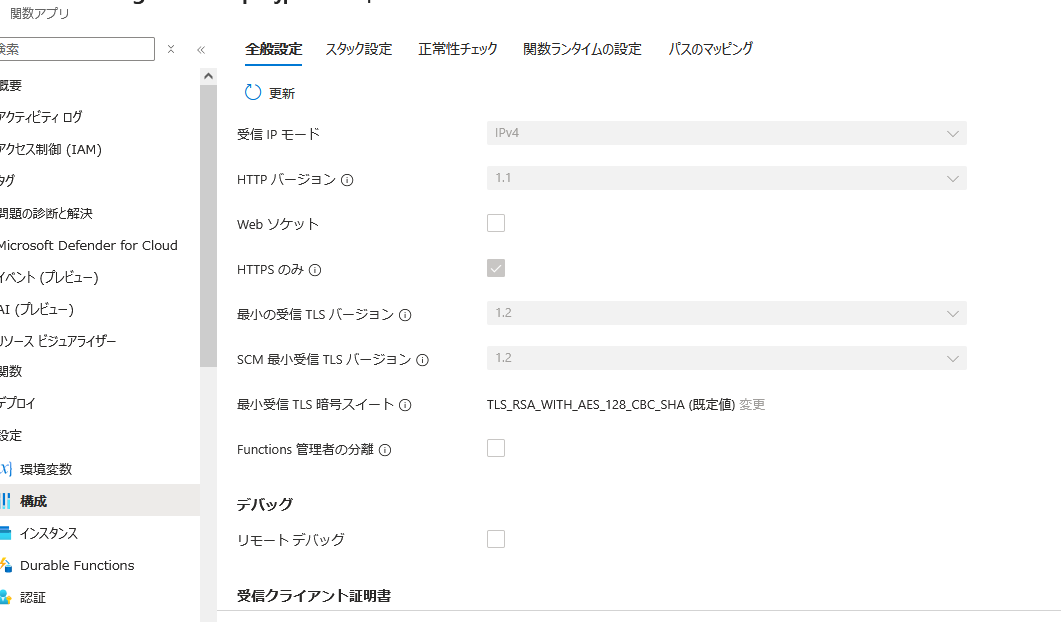This screenshot has width=1061, height=622.
Task: Click the sidebar search input field
Action: pyautogui.click(x=76, y=49)
